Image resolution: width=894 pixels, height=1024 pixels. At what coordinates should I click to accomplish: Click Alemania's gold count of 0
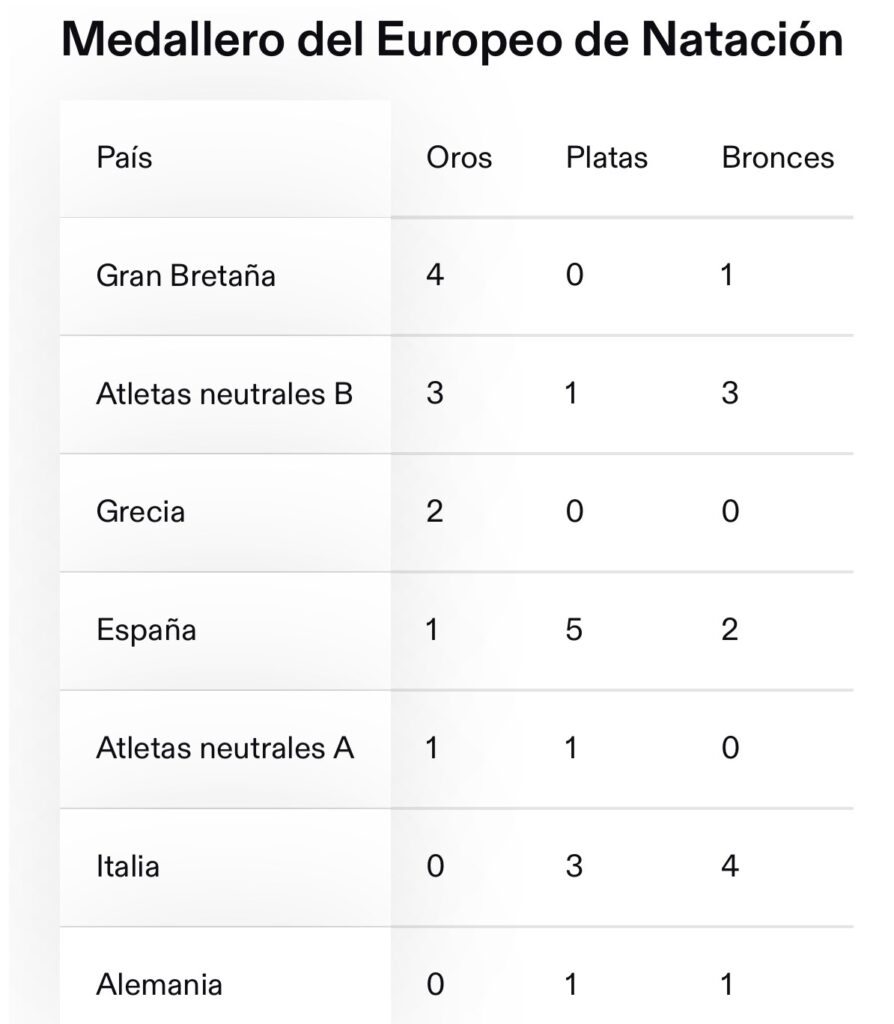pyautogui.click(x=436, y=985)
